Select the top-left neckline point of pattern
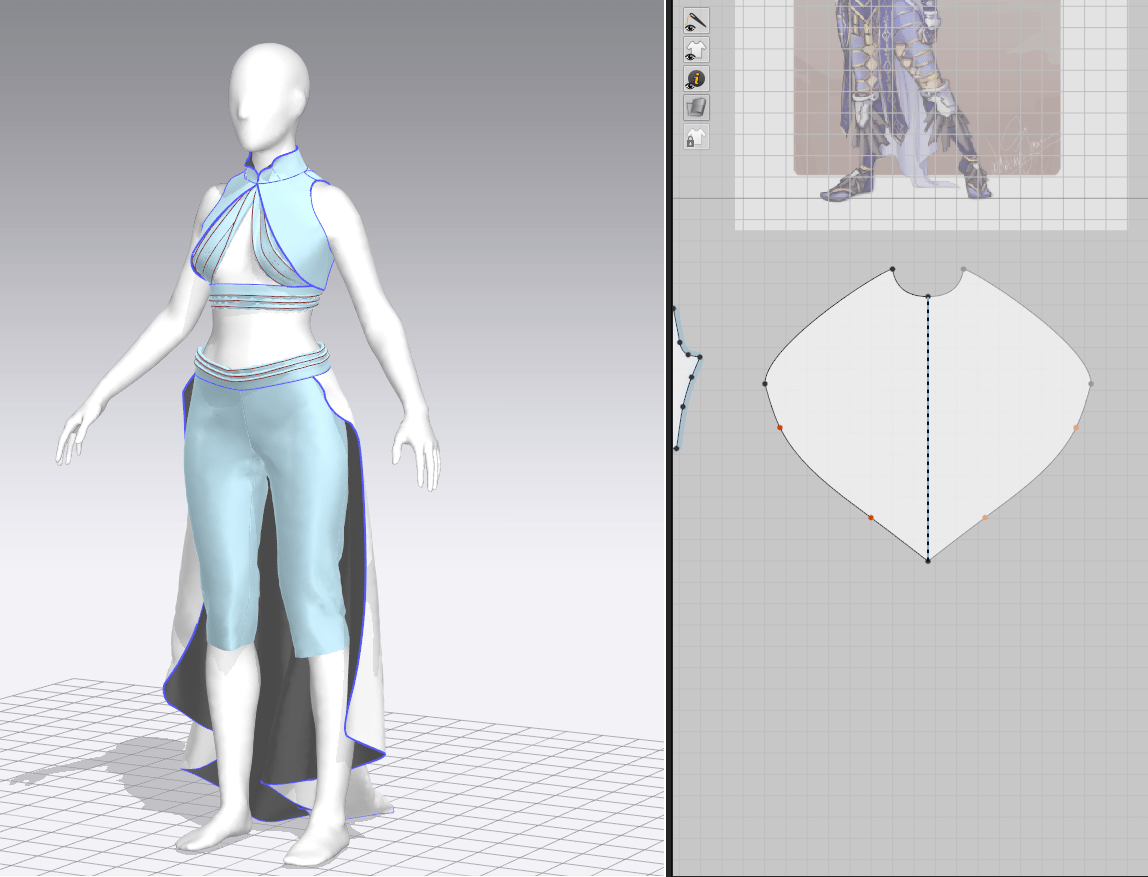This screenshot has height=877, width=1148. [x=892, y=269]
